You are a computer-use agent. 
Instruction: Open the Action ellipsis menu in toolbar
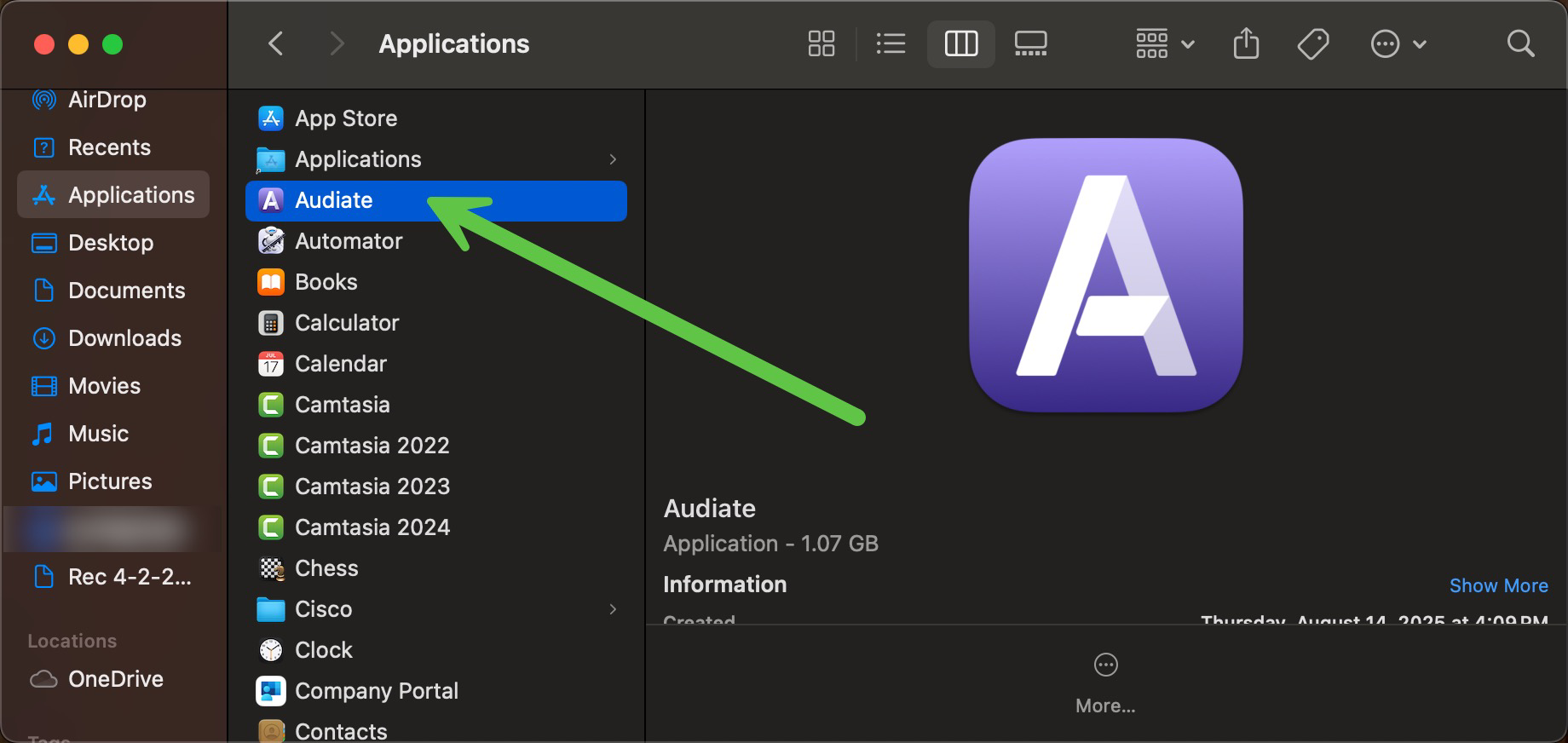tap(1397, 43)
